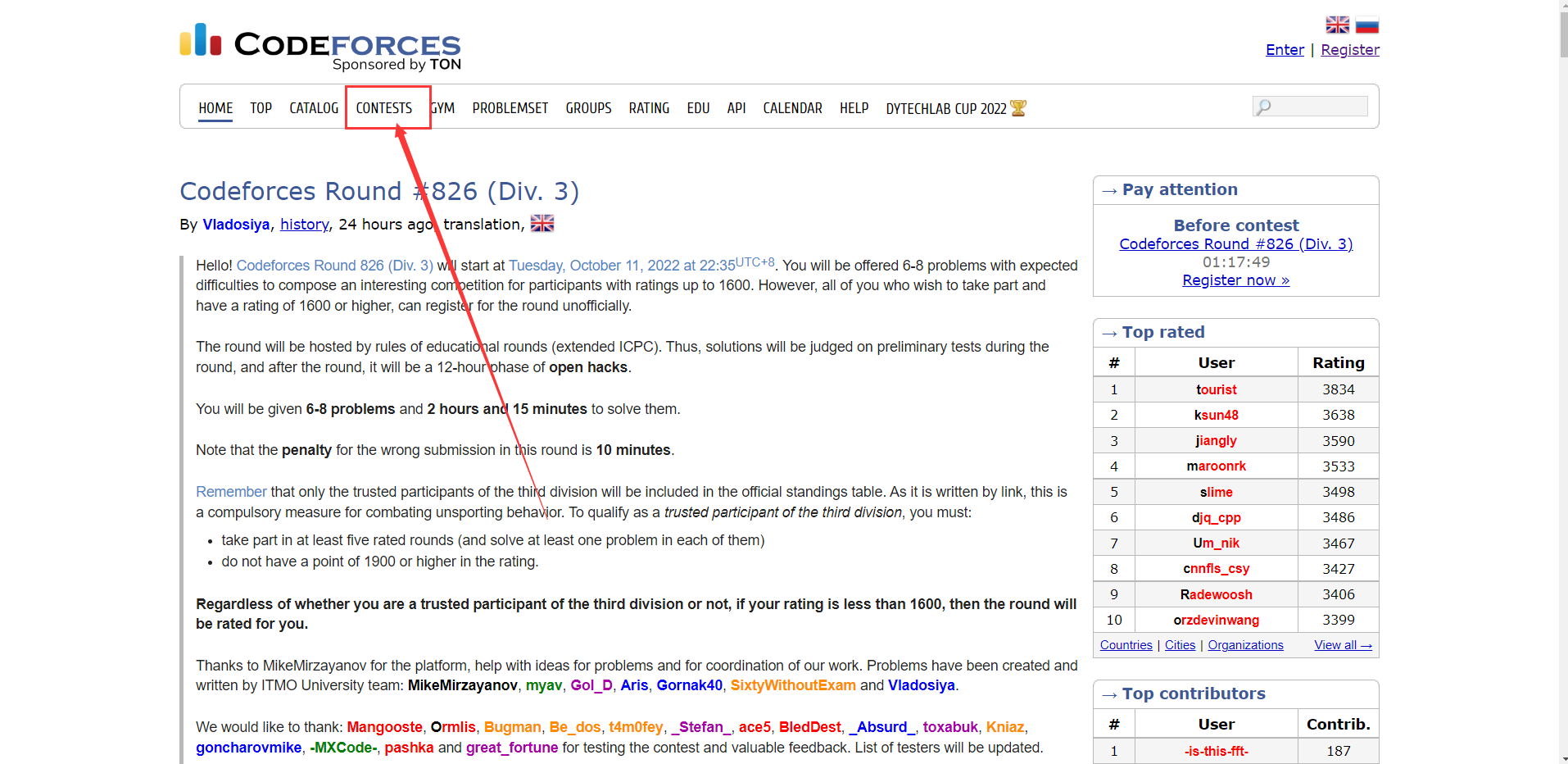
Task: Open myav's profile link
Action: (x=544, y=685)
